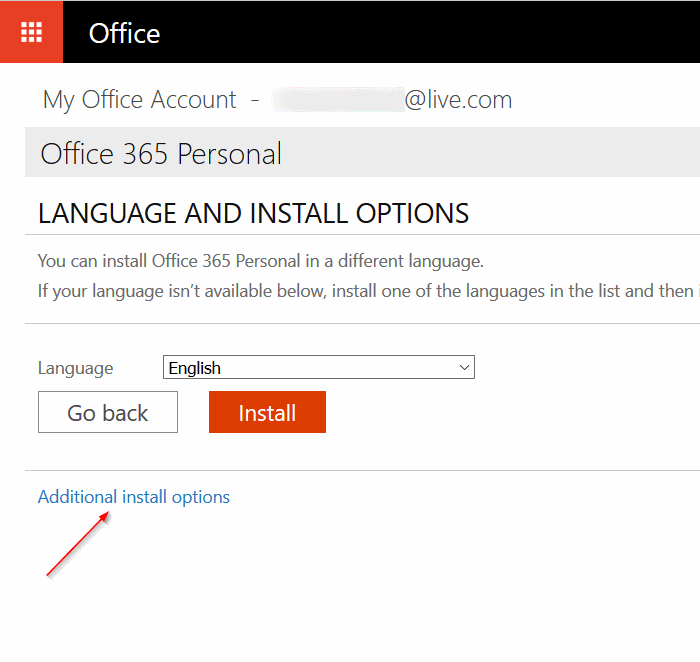
Task: Open the Office app launcher grid icon
Action: [31, 32]
